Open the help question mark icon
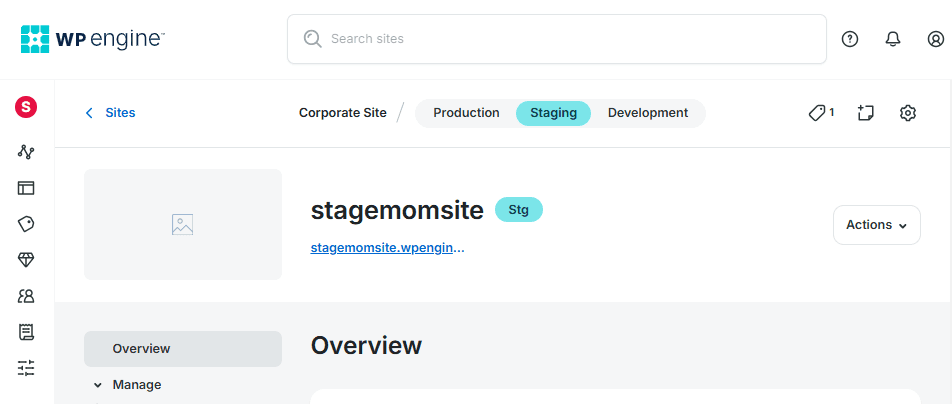 (850, 39)
